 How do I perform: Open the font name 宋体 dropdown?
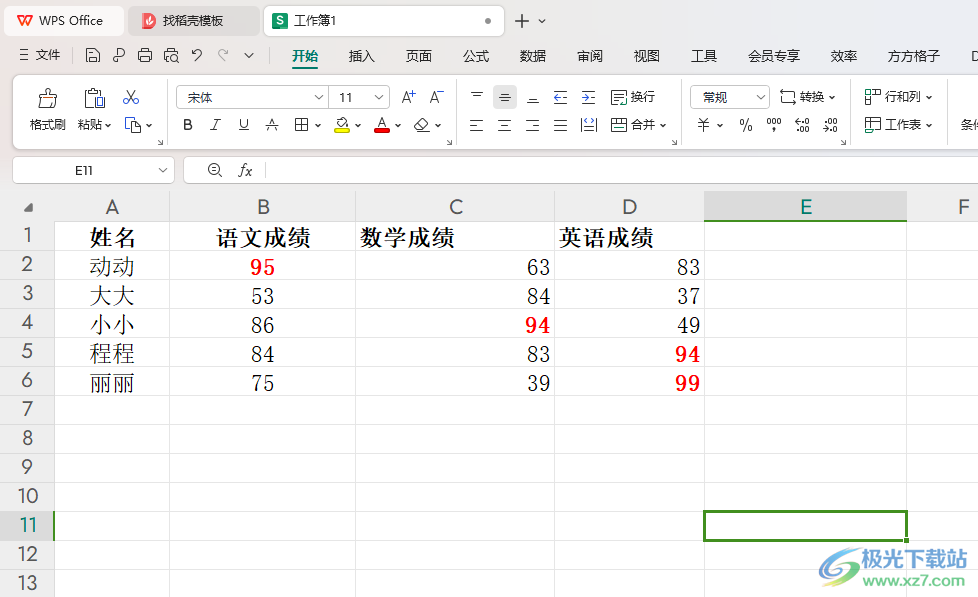(x=319, y=97)
